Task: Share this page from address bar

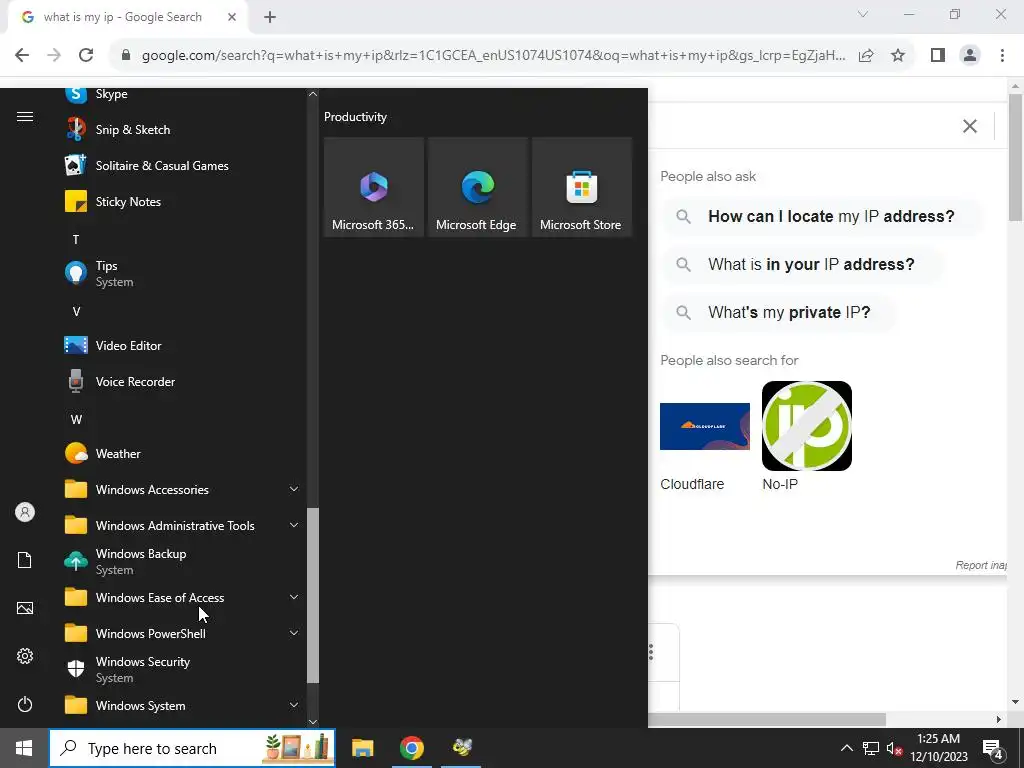Action: (x=866, y=56)
